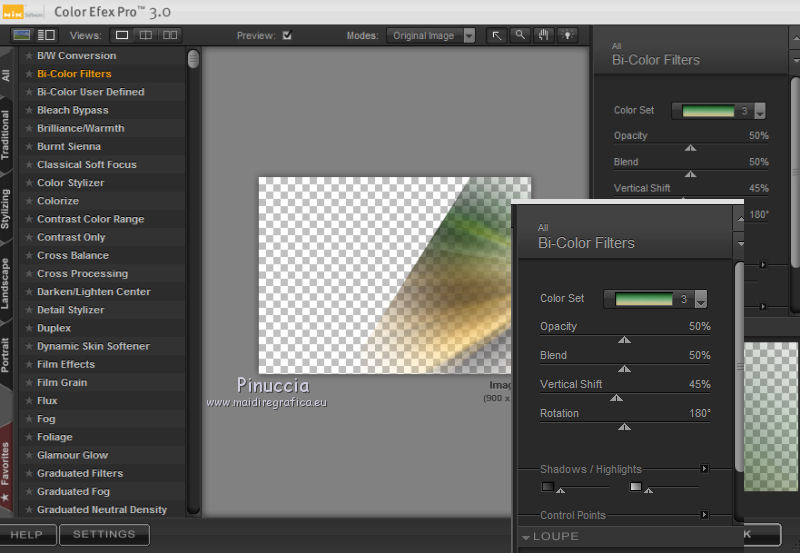Click the HELP button

27,535
